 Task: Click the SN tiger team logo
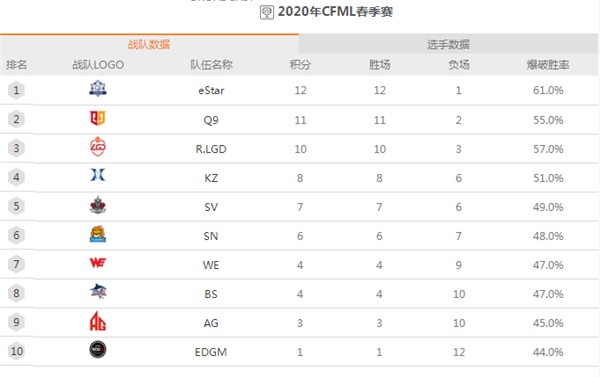click(98, 234)
